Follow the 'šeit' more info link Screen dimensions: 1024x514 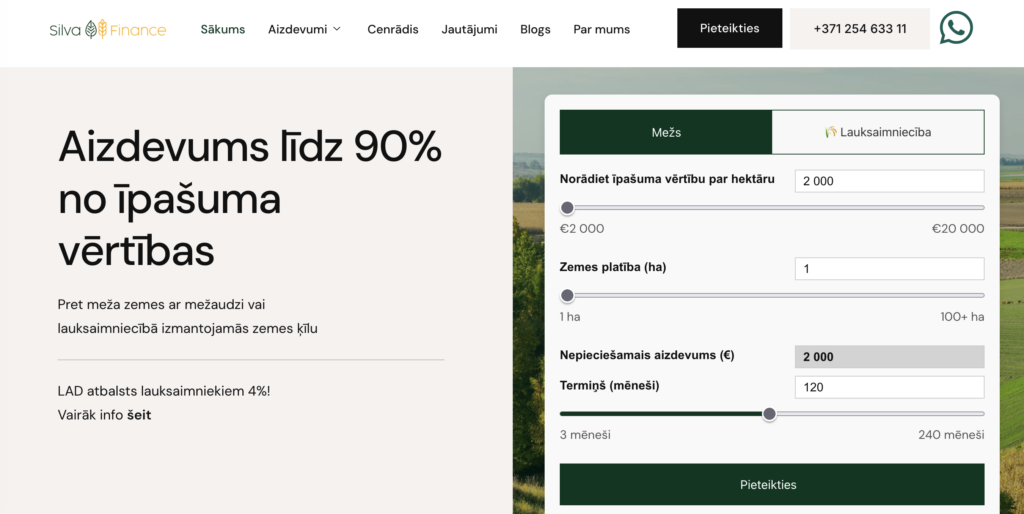(x=139, y=415)
